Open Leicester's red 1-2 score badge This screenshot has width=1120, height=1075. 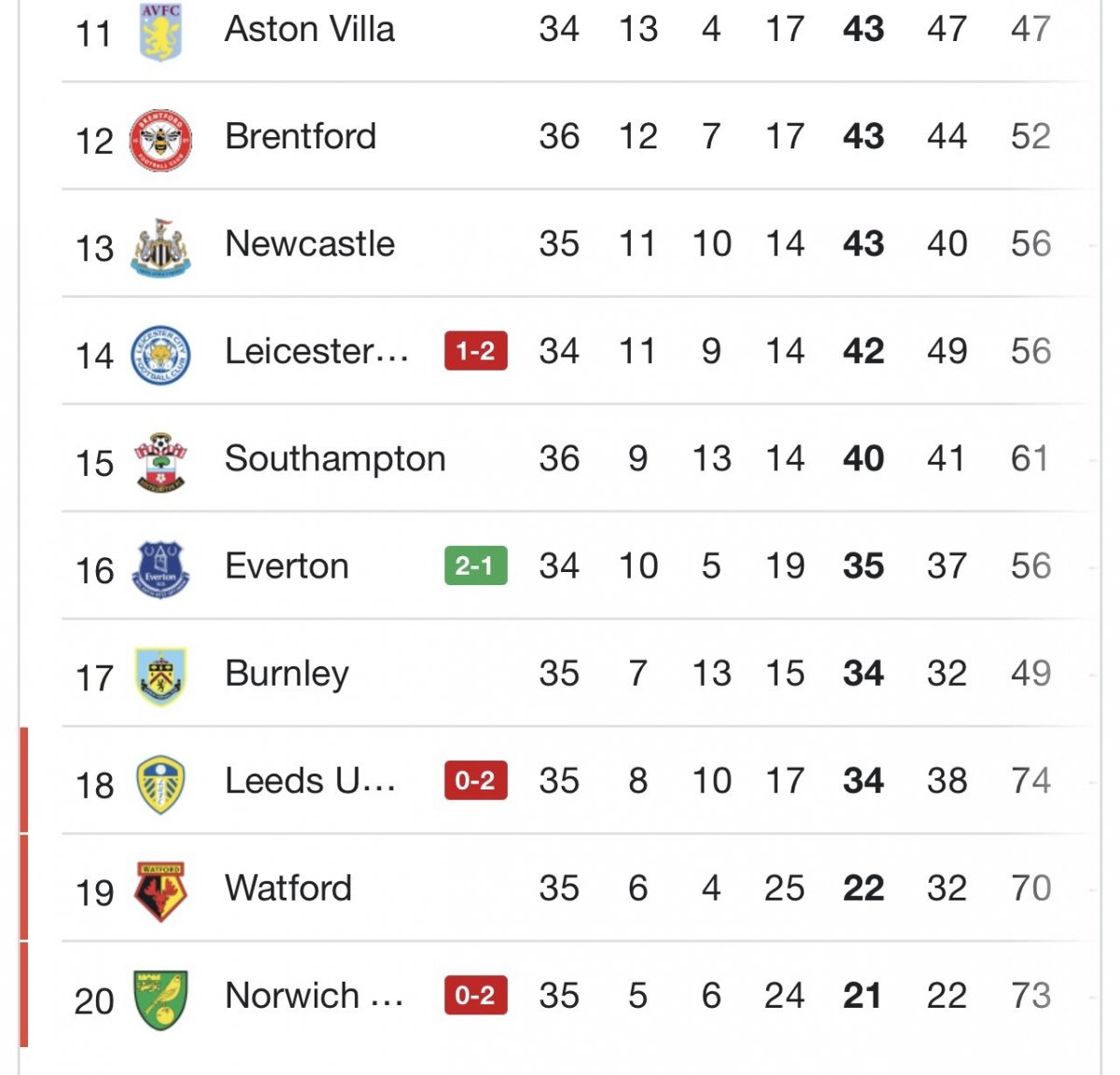476,352
